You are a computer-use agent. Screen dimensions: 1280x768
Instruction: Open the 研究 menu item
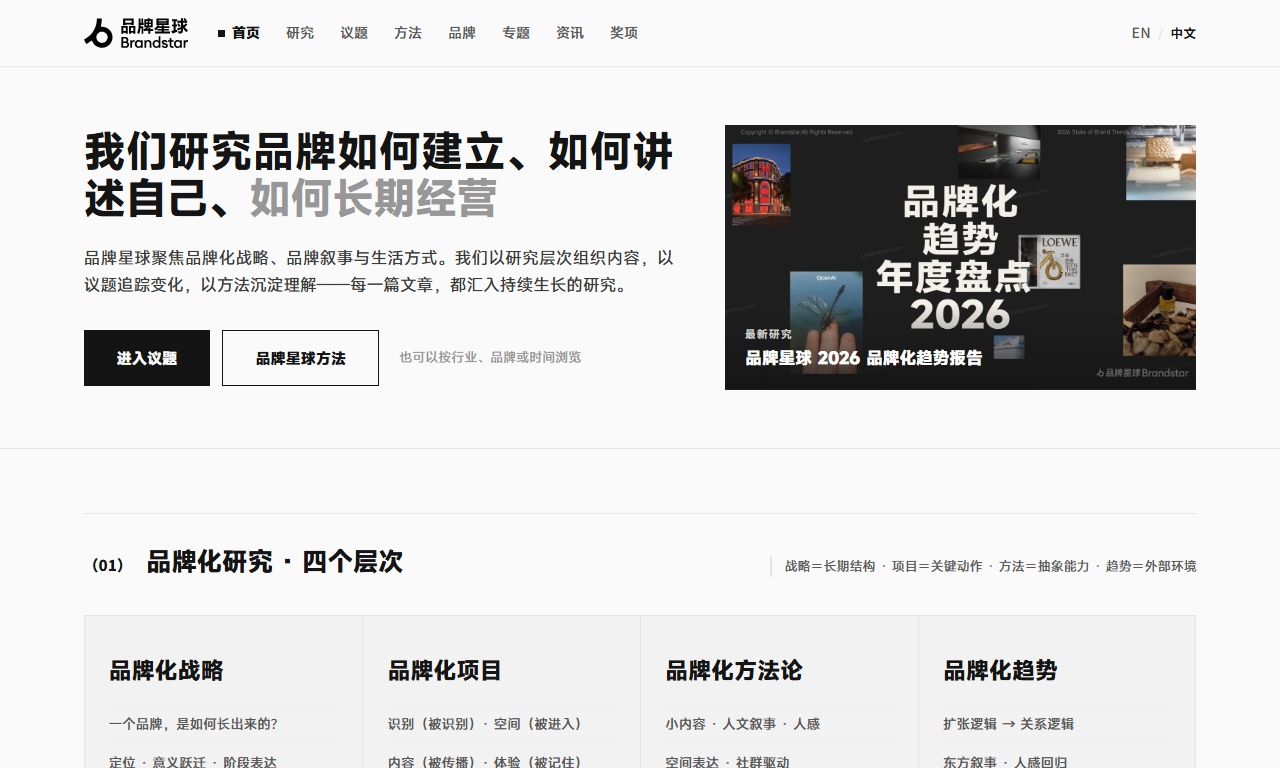click(300, 33)
